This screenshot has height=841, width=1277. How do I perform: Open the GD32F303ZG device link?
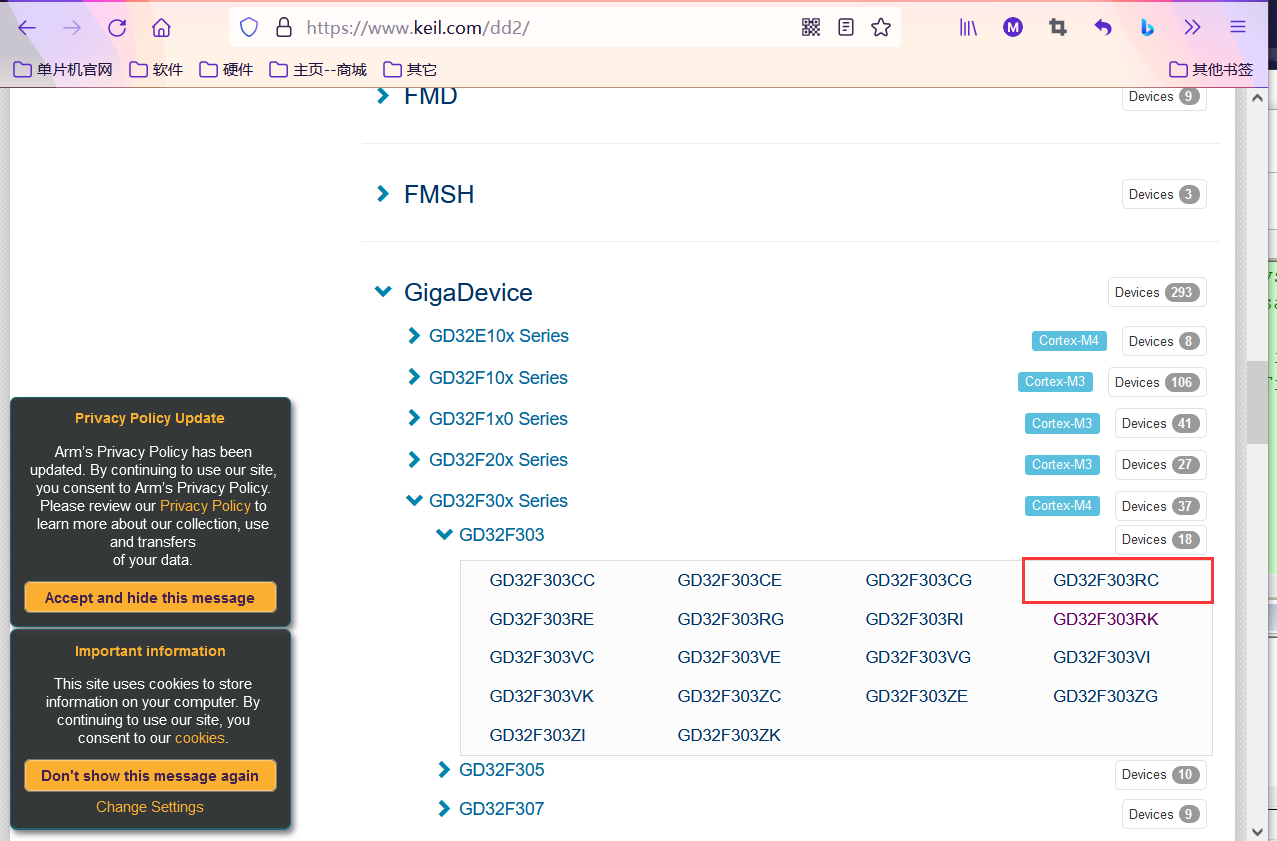point(1106,696)
